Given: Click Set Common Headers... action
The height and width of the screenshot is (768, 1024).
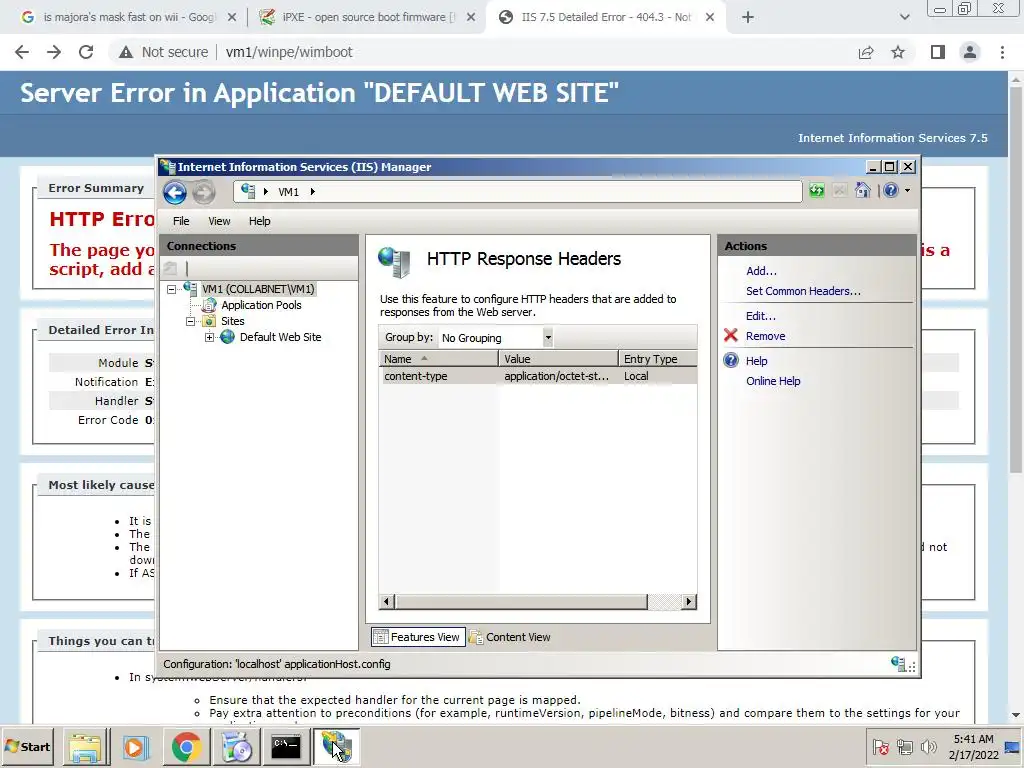Looking at the screenshot, I should [803, 291].
